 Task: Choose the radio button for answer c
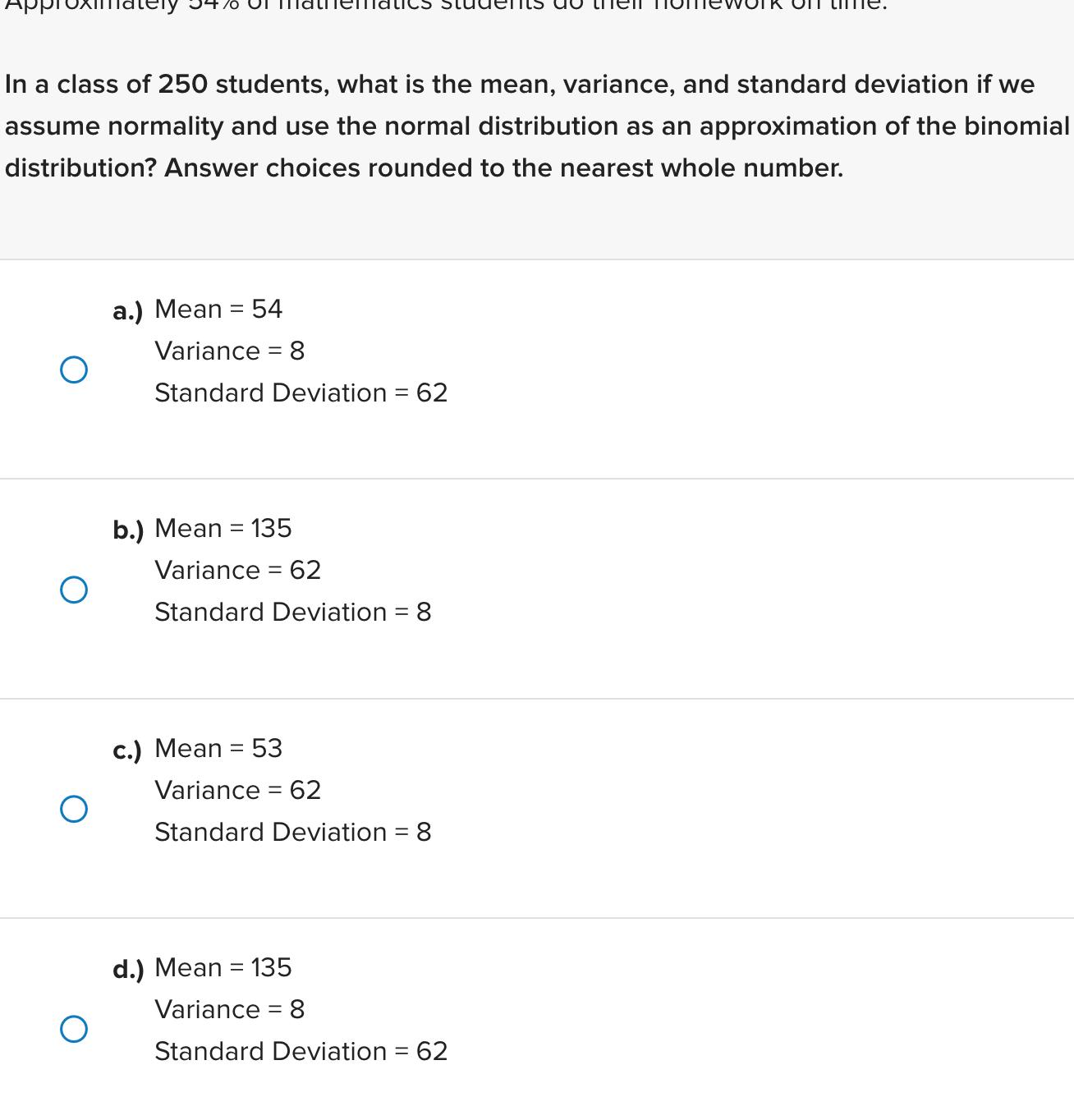(x=74, y=809)
